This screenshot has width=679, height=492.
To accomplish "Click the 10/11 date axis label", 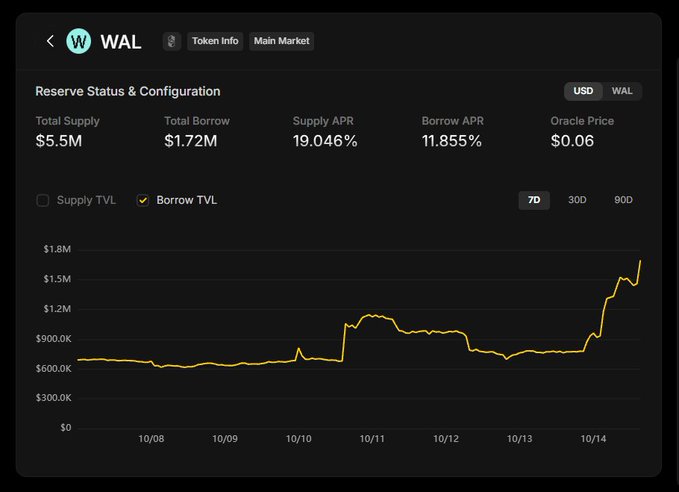I will (x=372, y=439).
